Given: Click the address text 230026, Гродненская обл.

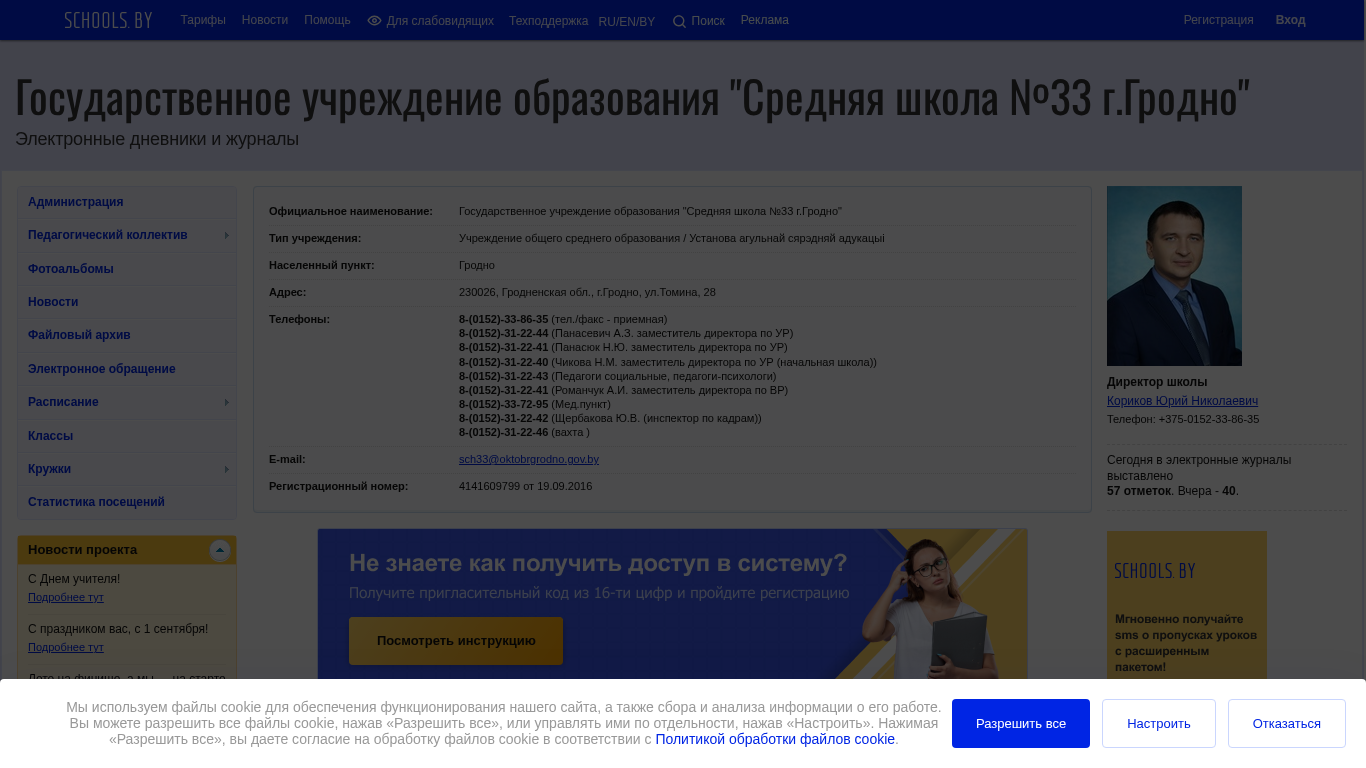Looking at the screenshot, I should [x=587, y=292].
